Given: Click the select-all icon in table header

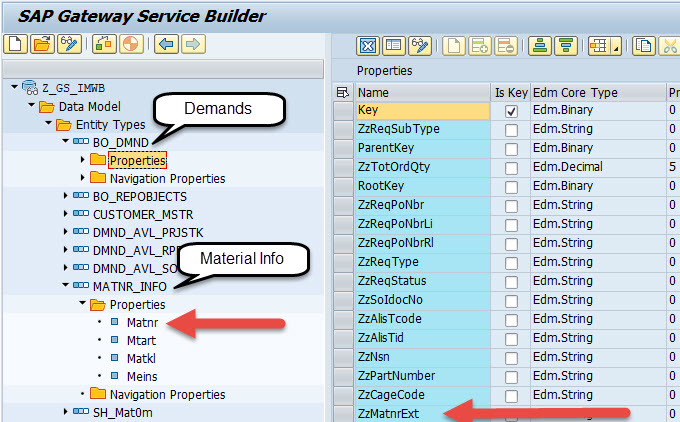Looking at the screenshot, I should point(343,92).
